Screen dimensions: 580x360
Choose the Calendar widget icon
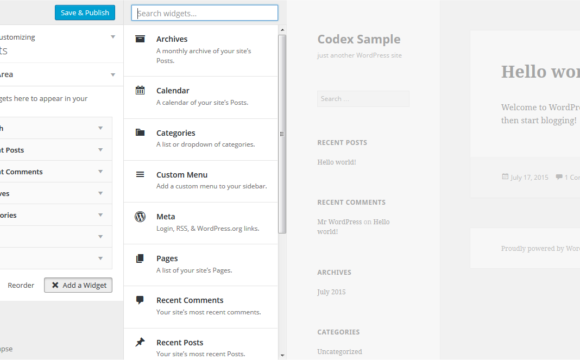pos(140,90)
